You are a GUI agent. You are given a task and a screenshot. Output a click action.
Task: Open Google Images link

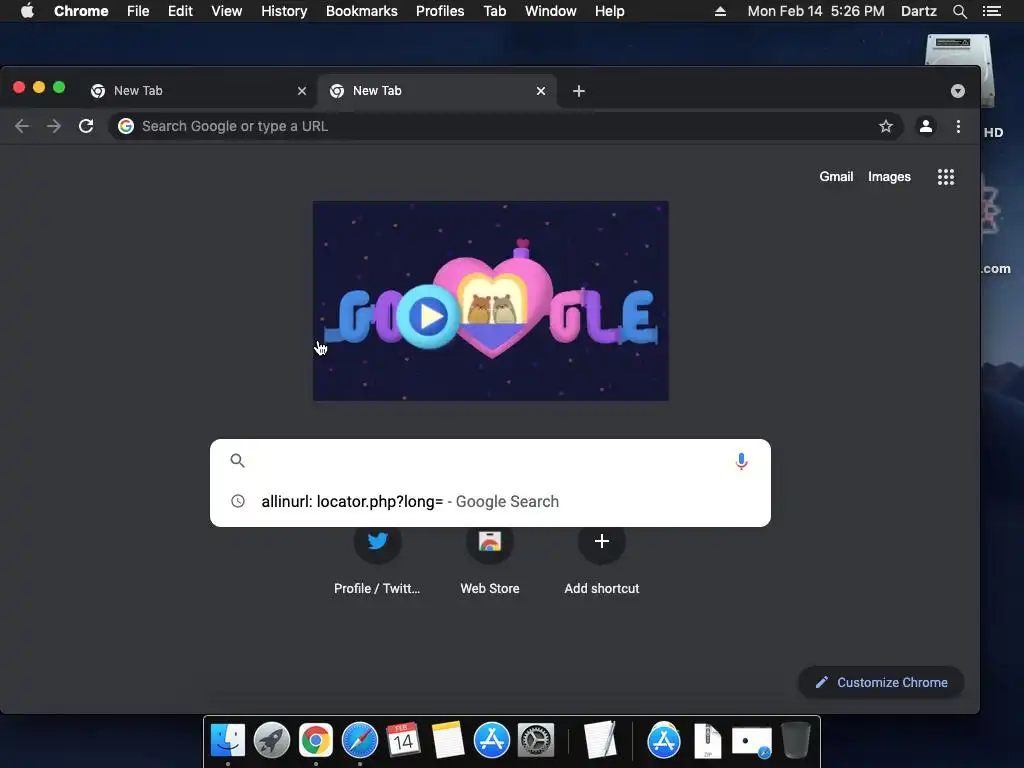(889, 177)
